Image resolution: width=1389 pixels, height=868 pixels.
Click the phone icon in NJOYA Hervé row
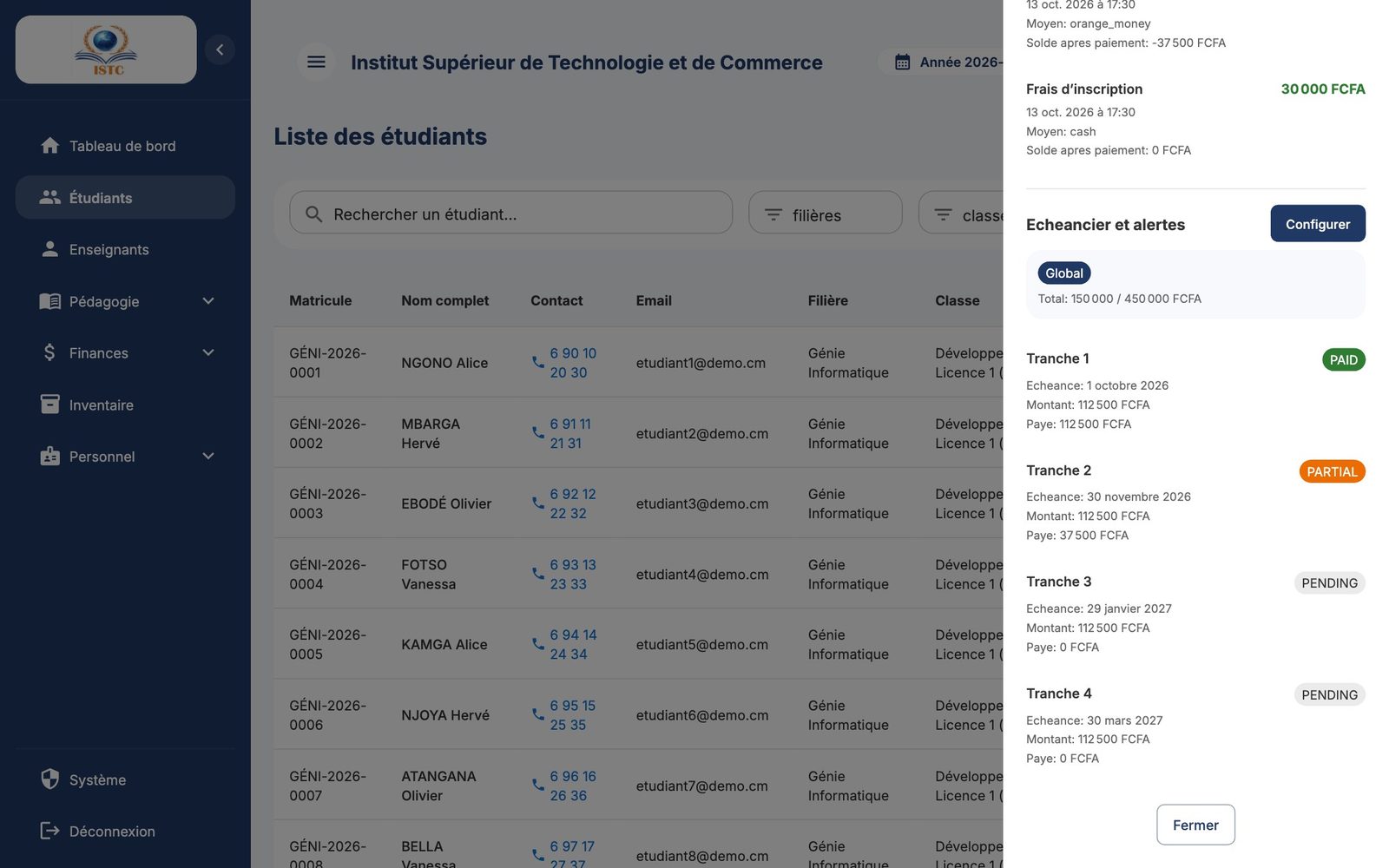(x=538, y=714)
